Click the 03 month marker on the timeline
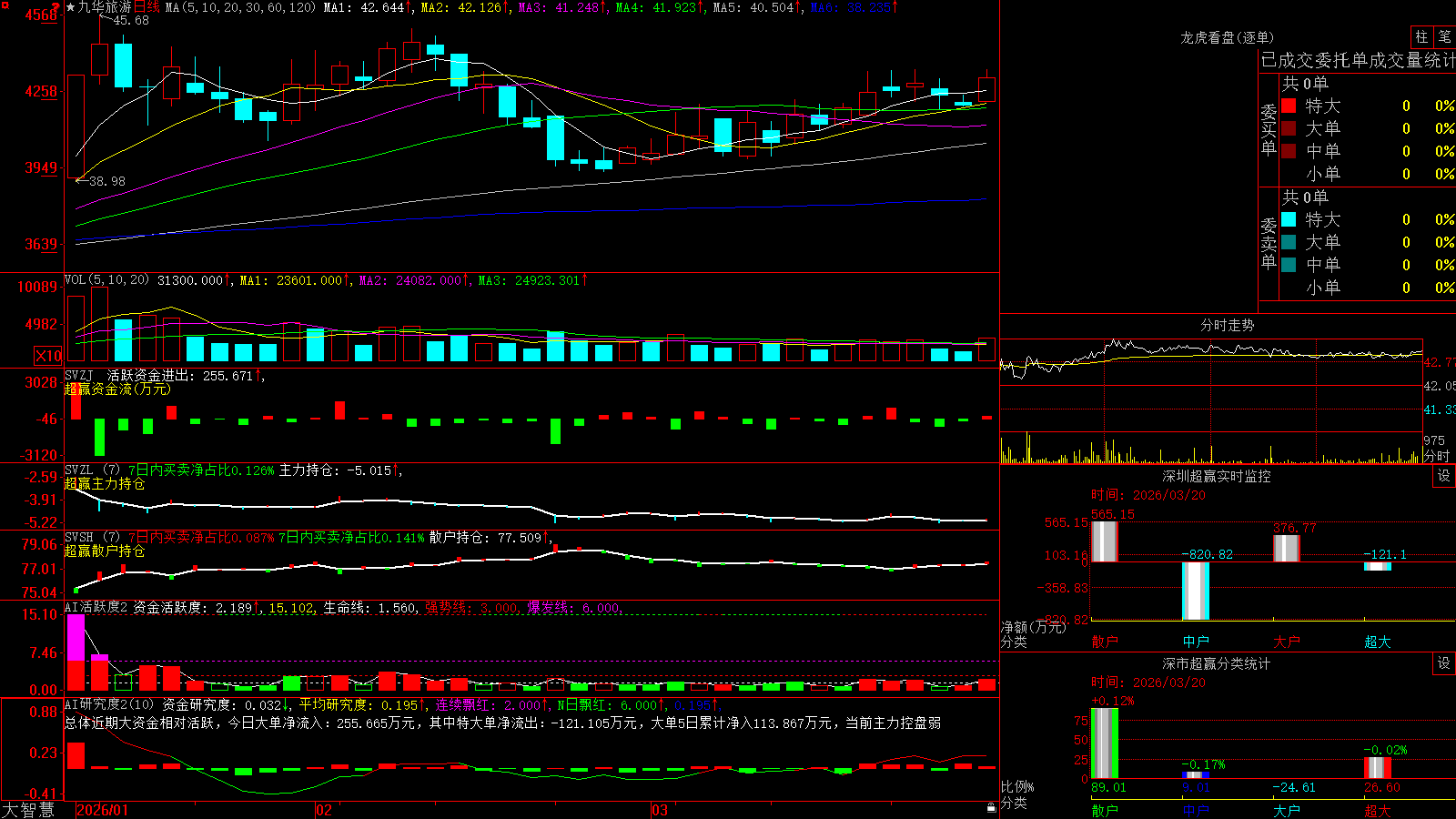 660,810
